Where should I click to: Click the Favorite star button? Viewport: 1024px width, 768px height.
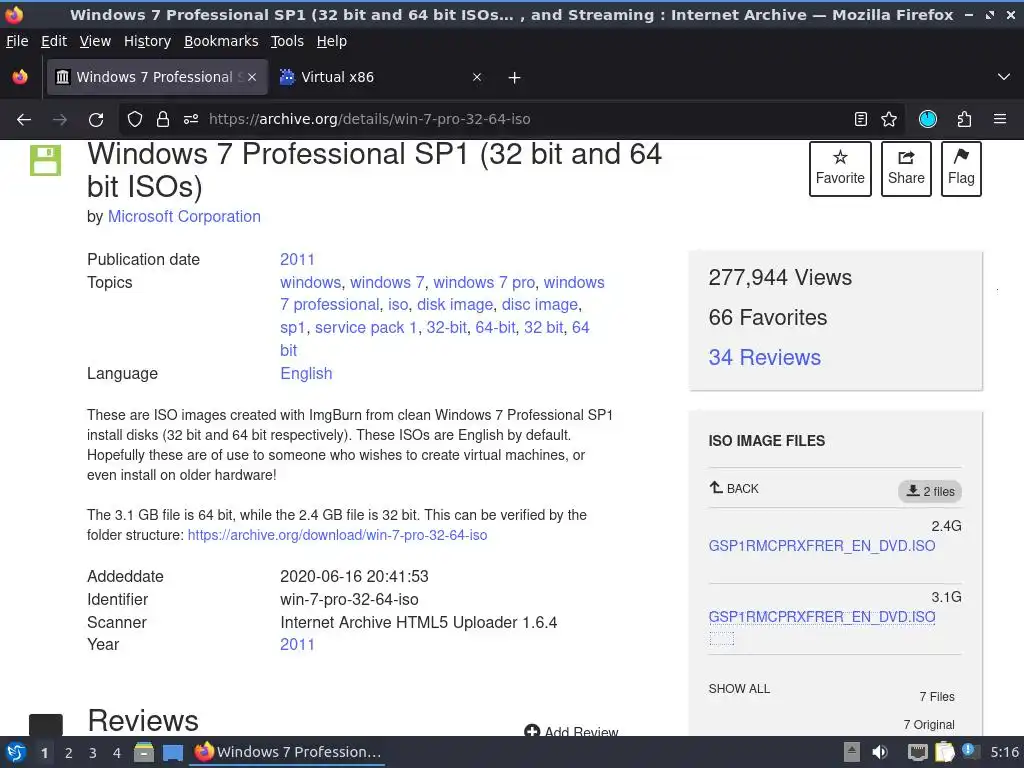coord(840,168)
